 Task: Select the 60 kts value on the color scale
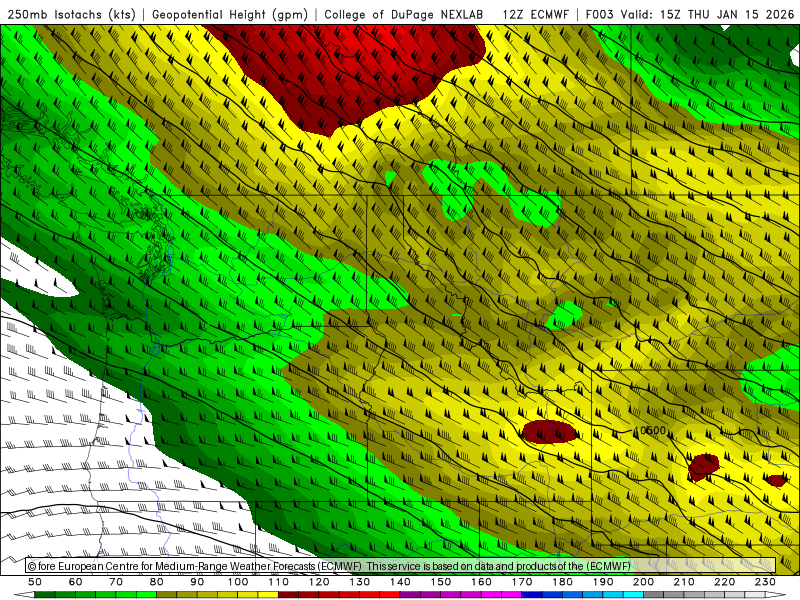tap(76, 582)
